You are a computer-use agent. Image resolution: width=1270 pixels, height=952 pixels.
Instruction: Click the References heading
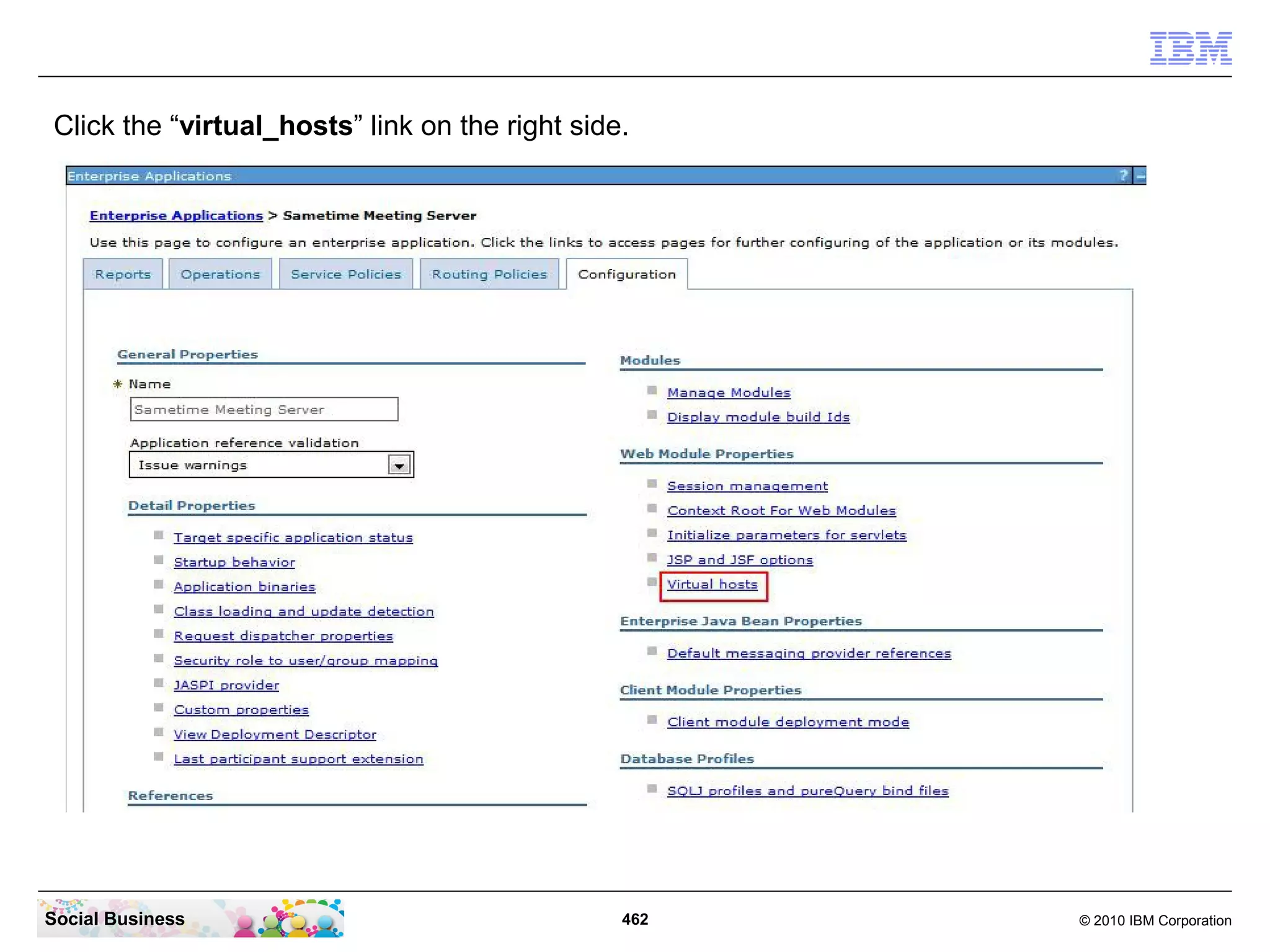tap(171, 796)
